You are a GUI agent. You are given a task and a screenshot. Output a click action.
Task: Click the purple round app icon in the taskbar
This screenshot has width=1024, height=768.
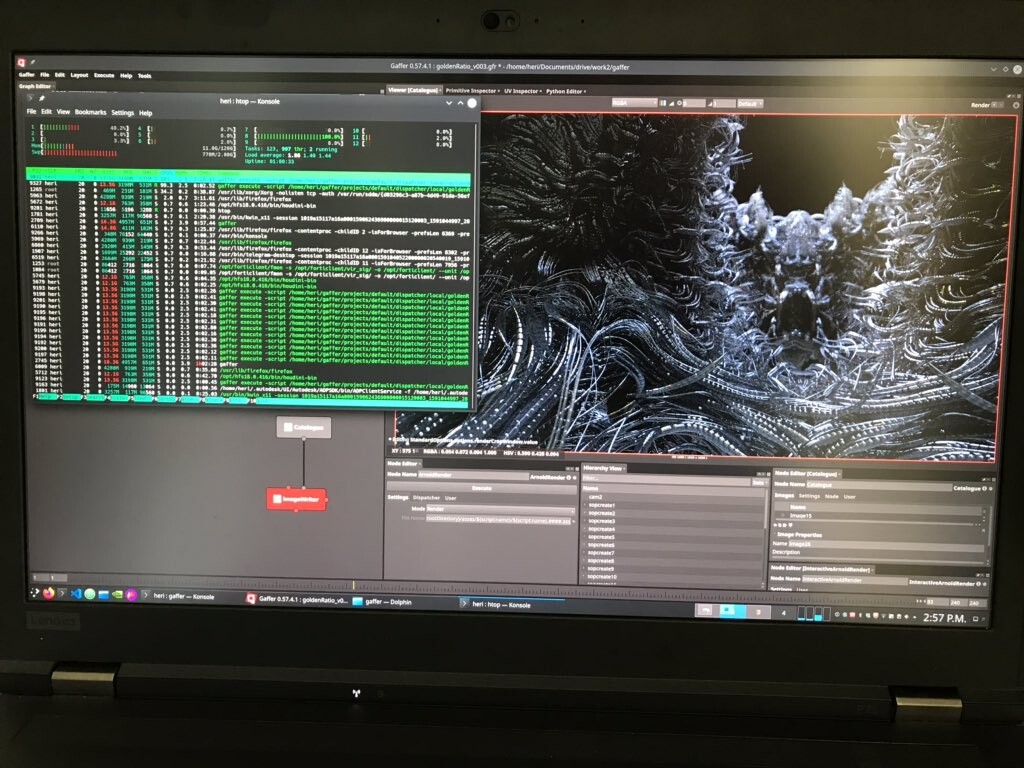pos(131,595)
